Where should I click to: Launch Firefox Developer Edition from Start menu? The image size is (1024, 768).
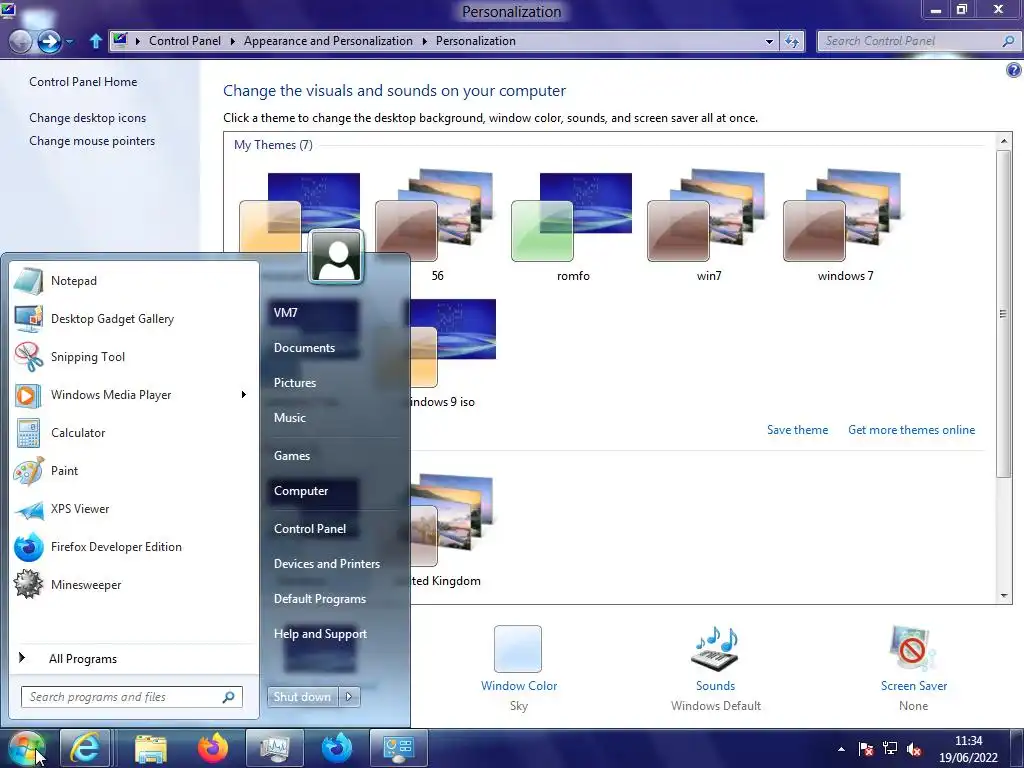(x=134, y=547)
